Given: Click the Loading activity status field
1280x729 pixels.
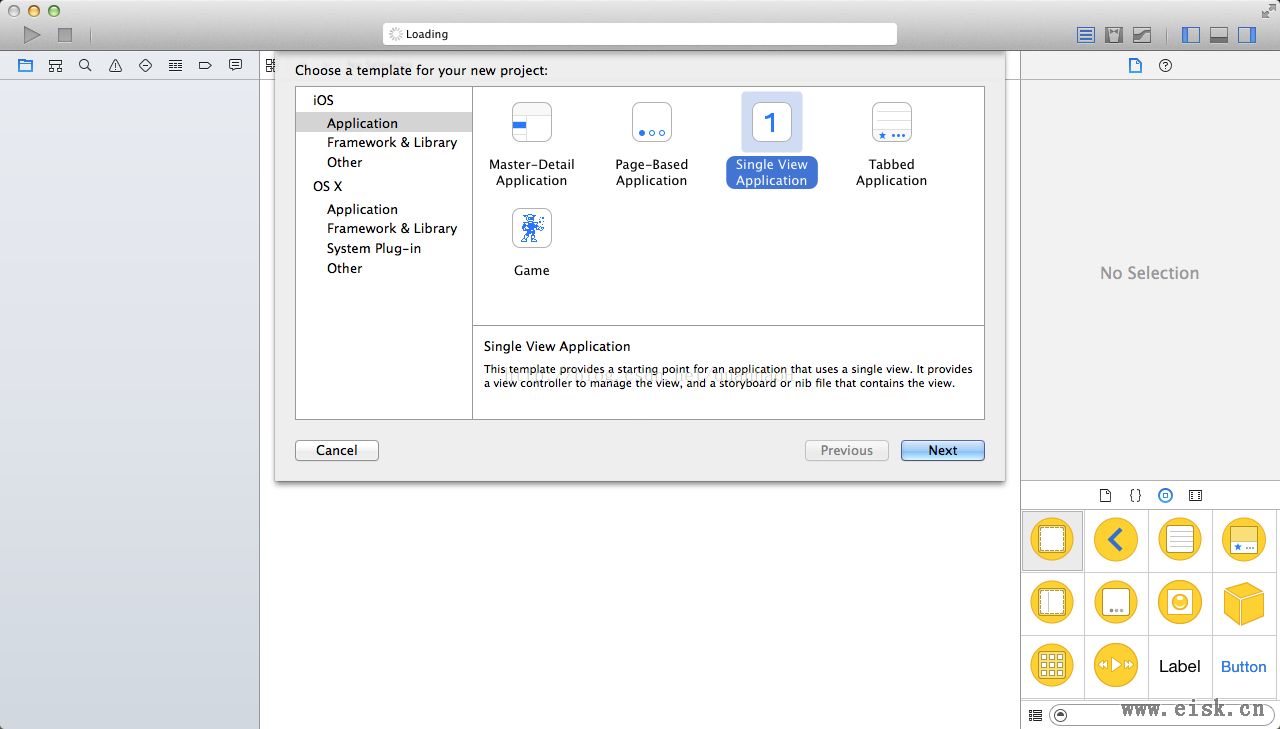Looking at the screenshot, I should pyautogui.click(x=640, y=34).
